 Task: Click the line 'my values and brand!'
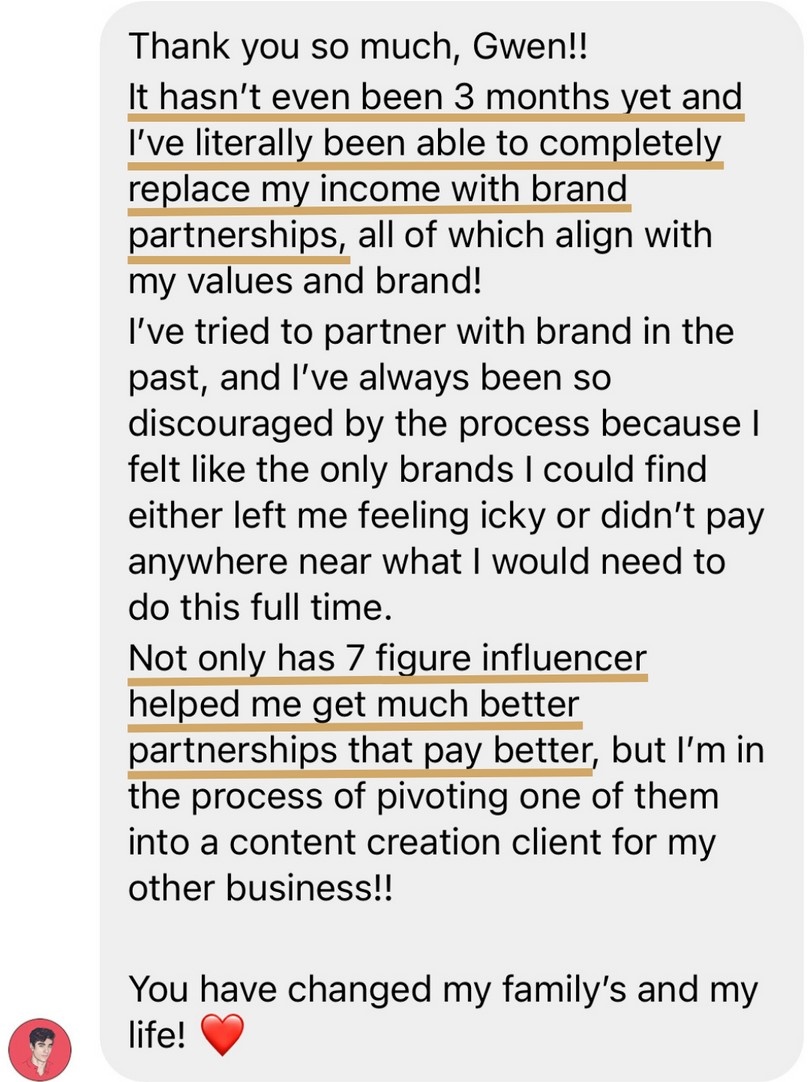point(304,281)
